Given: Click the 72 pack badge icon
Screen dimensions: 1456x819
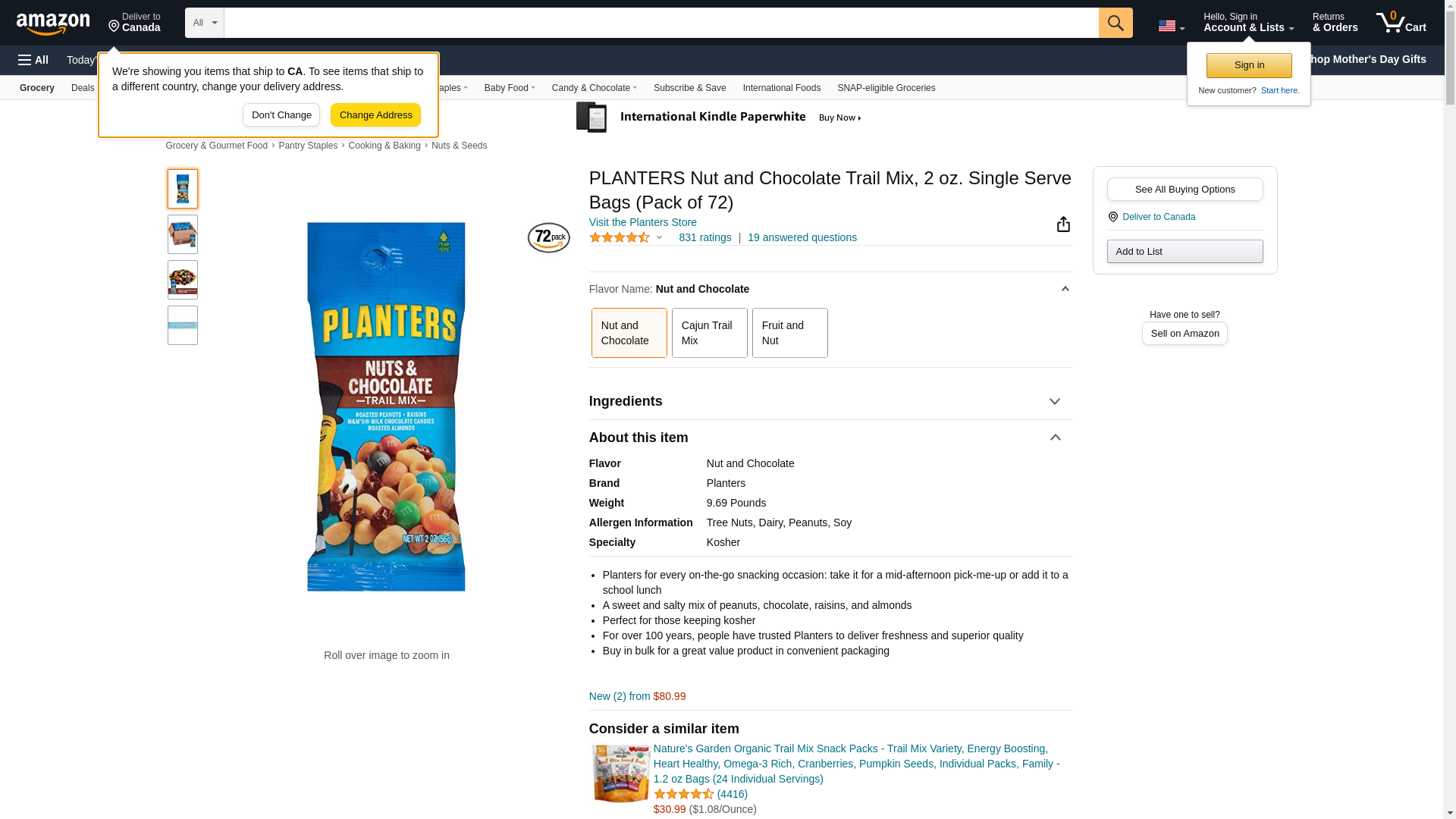Looking at the screenshot, I should click(549, 237).
